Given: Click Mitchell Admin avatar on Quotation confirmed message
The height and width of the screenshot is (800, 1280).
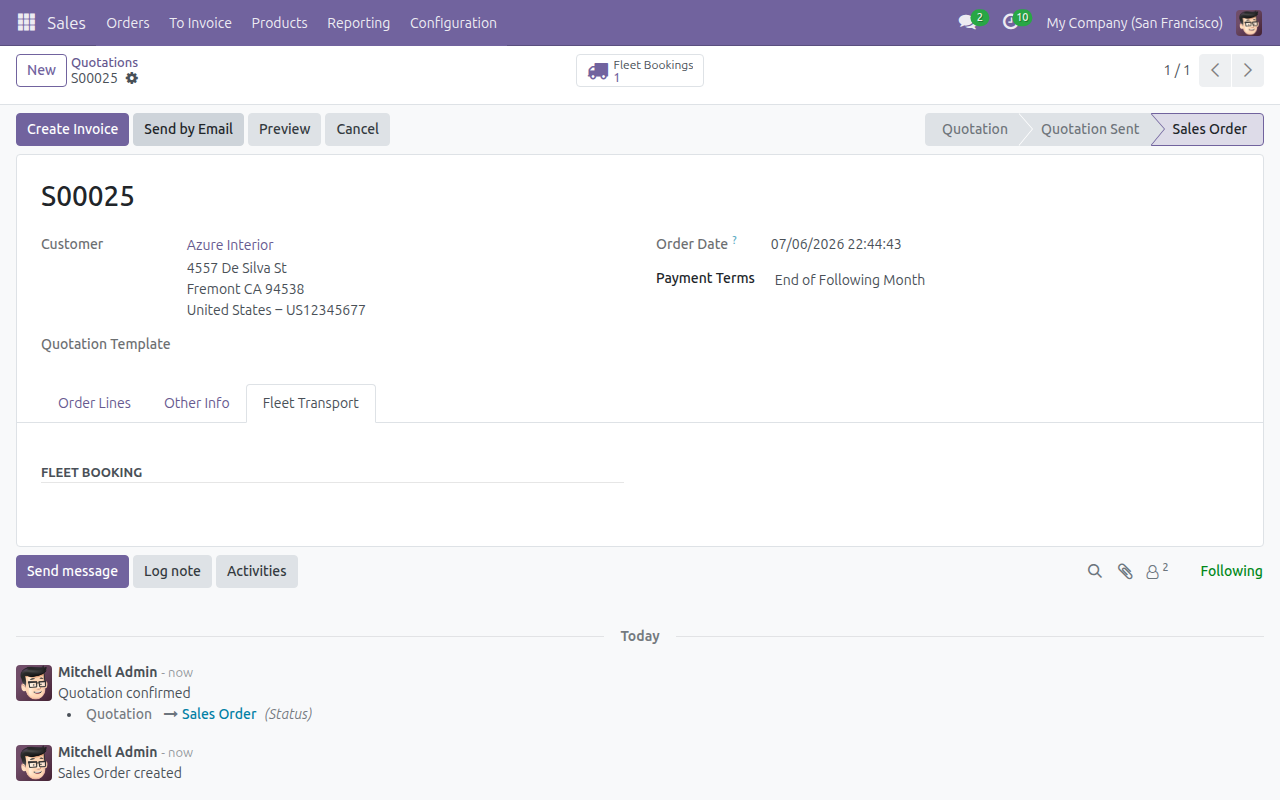Looking at the screenshot, I should point(34,683).
